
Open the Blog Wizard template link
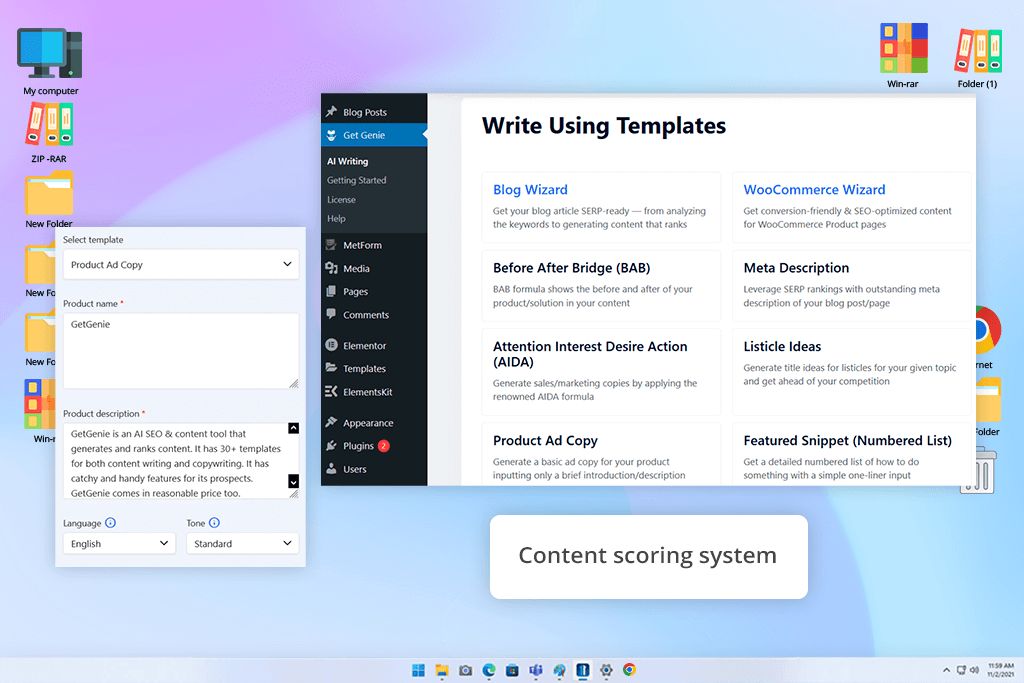530,190
